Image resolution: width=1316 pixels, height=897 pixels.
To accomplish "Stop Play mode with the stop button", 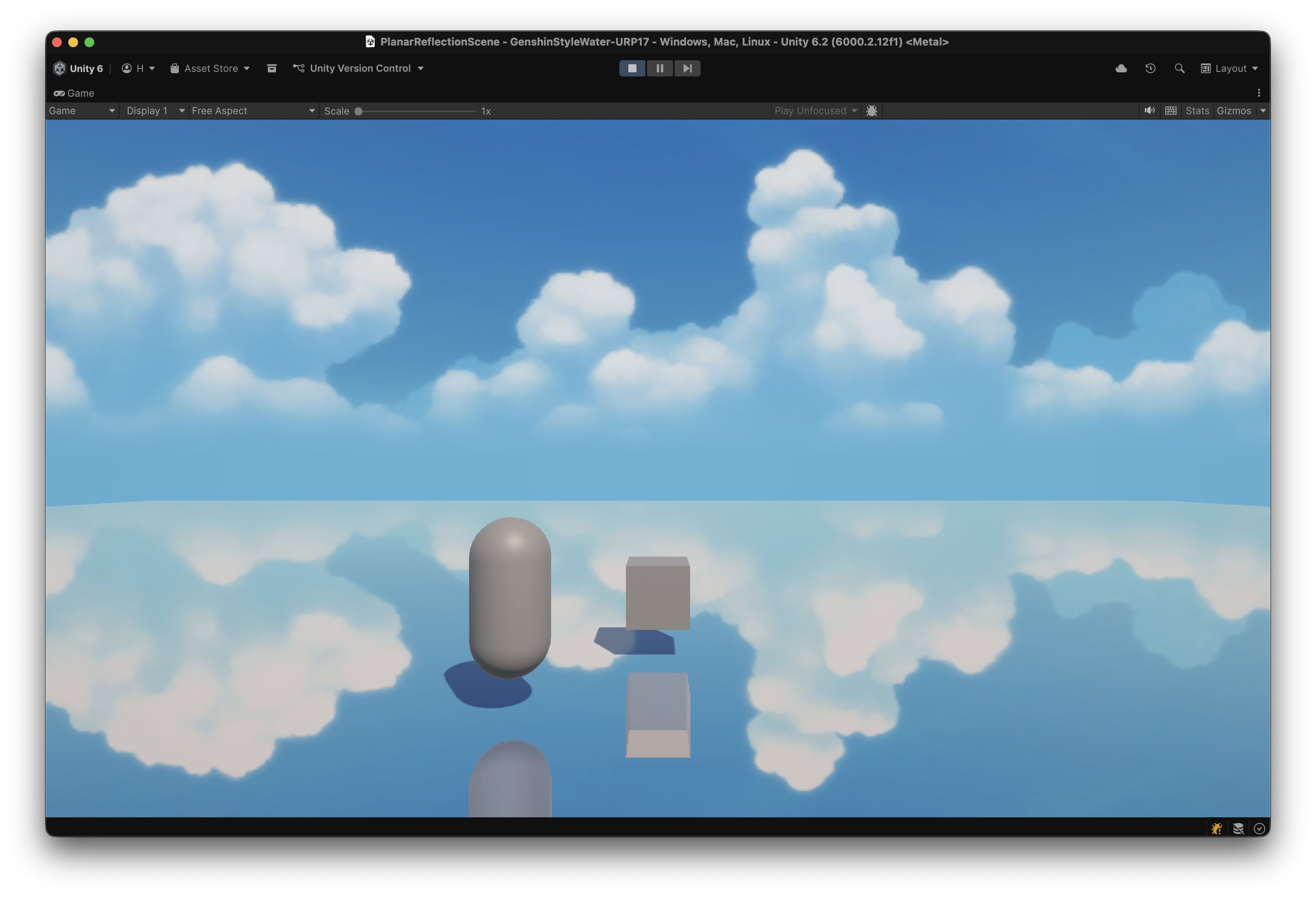I will pos(632,68).
